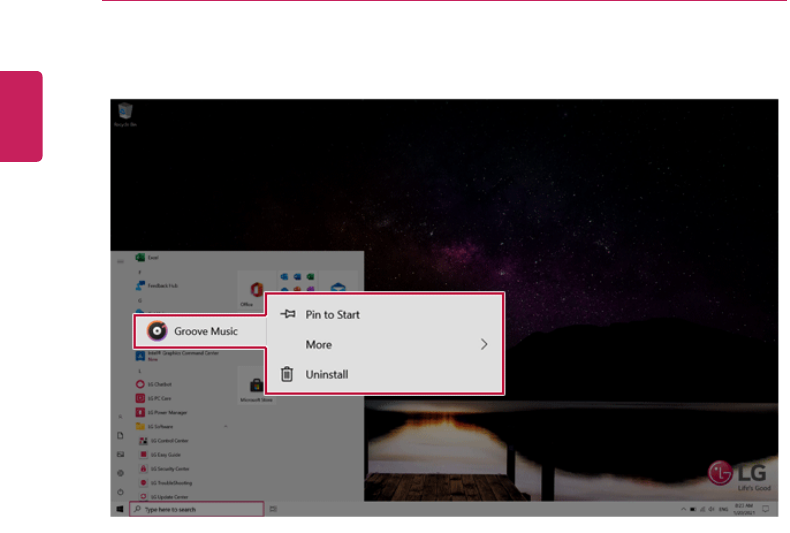Click the Groove Music app entry
Screen dimensions: 790x533
tap(200, 331)
